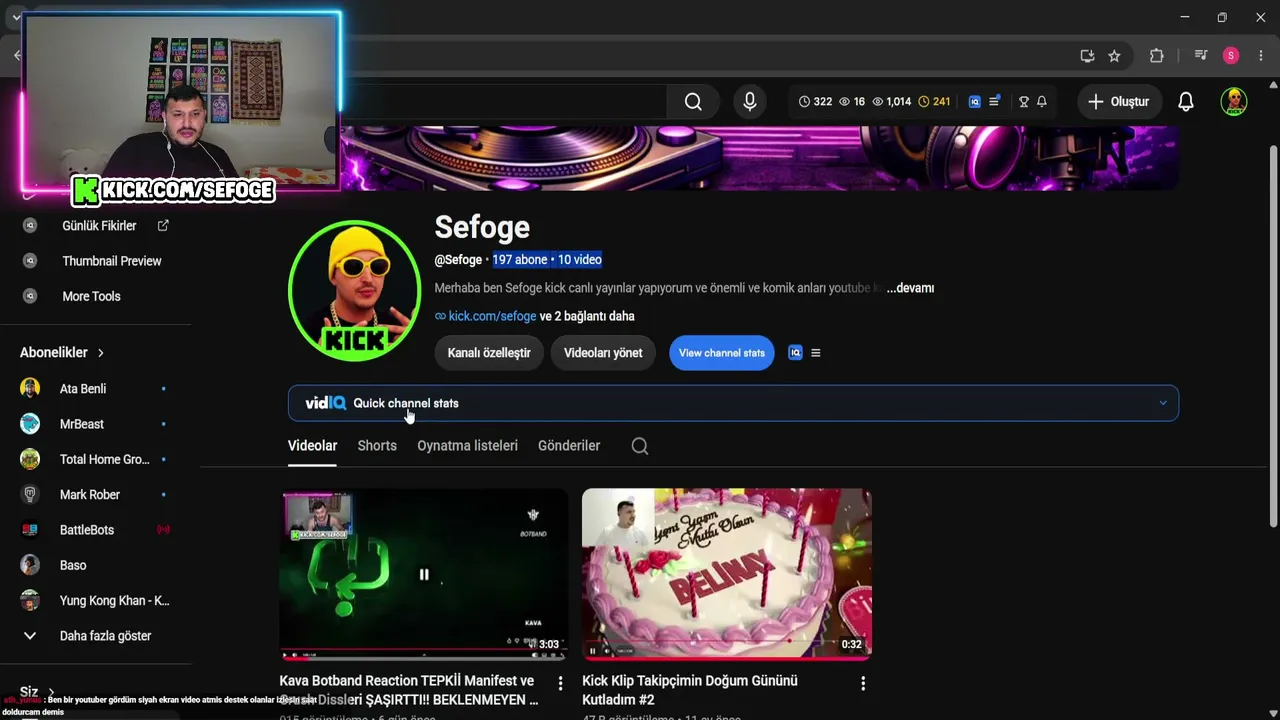Click the page vertical scrollbar
This screenshot has width=1280, height=720.
(x=1273, y=335)
